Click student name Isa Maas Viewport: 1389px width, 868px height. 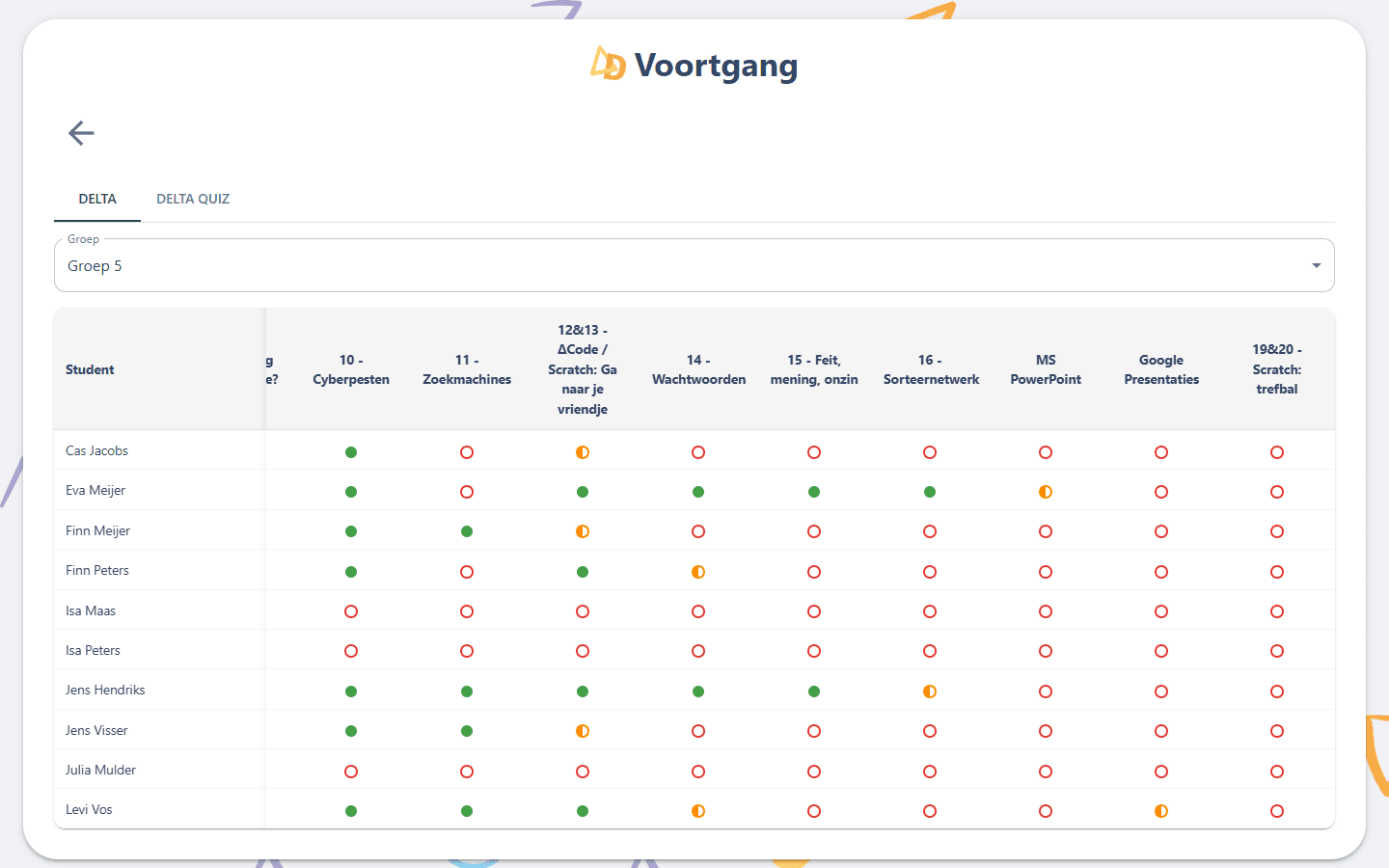[x=91, y=610]
